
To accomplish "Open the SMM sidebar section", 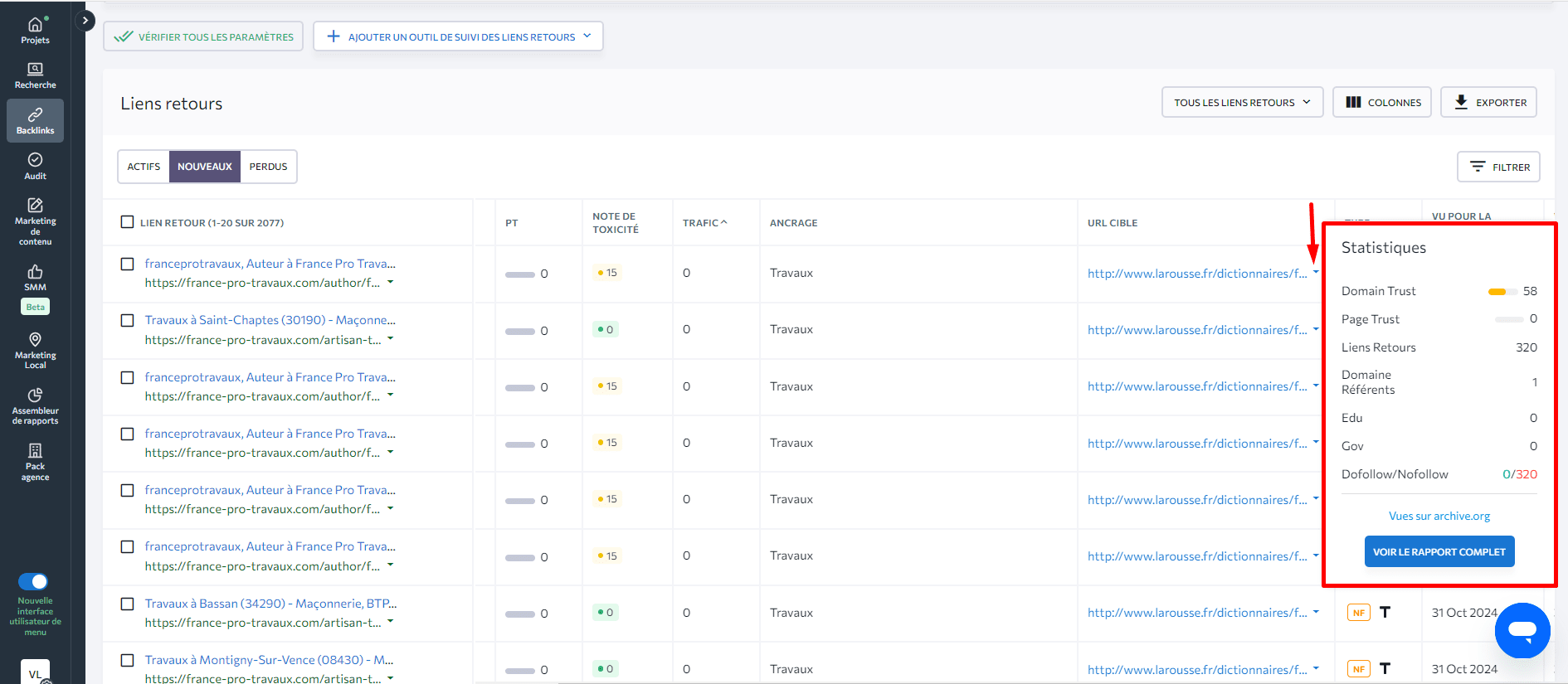I will tap(35, 278).
